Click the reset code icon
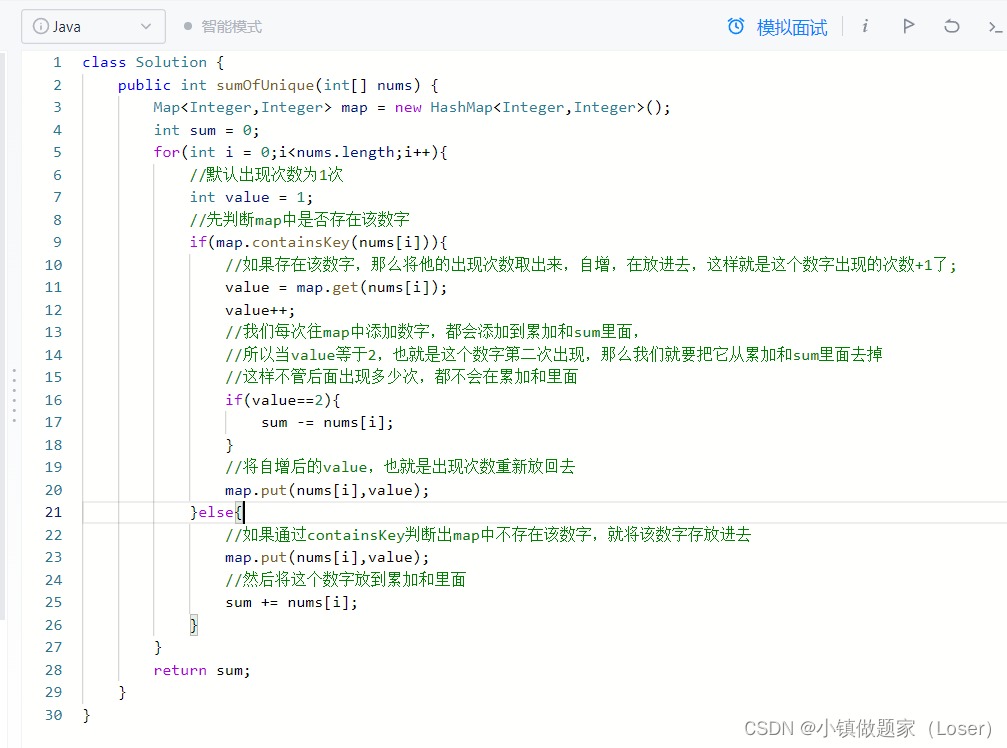The height and width of the screenshot is (748, 1007). pos(950,27)
